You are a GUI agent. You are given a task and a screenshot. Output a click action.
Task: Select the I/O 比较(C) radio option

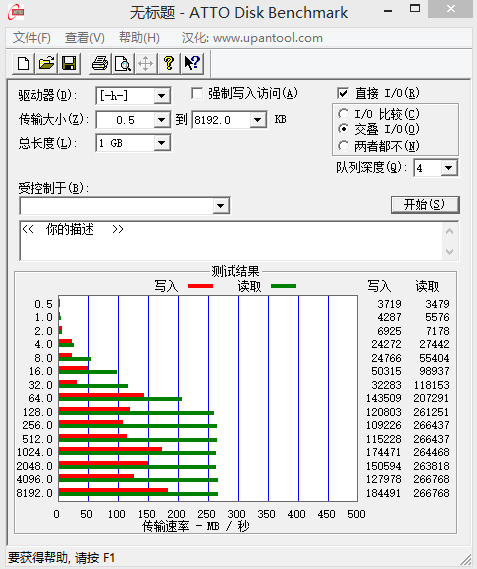click(343, 114)
